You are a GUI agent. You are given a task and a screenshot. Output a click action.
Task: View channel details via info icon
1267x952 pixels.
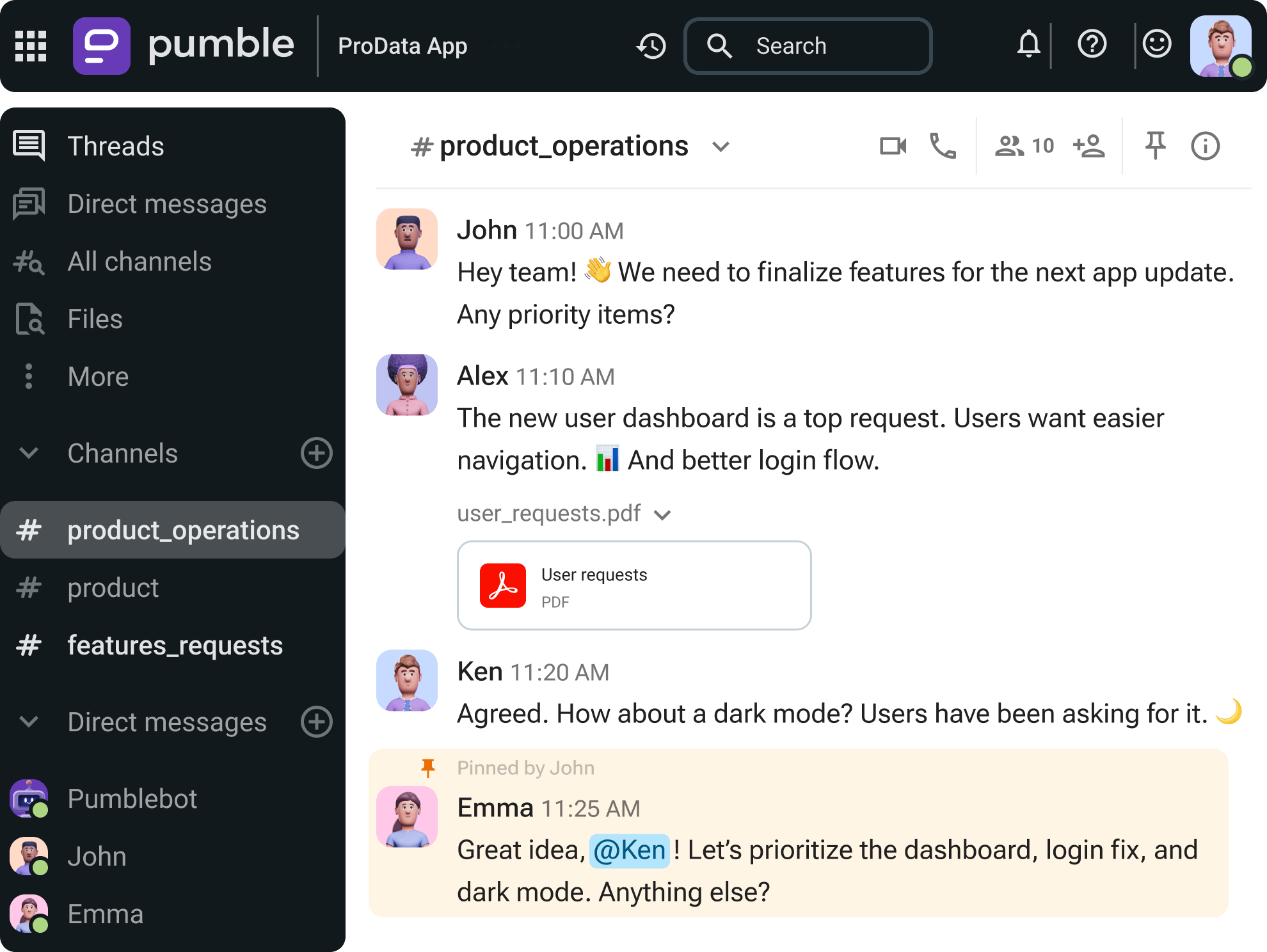point(1206,145)
